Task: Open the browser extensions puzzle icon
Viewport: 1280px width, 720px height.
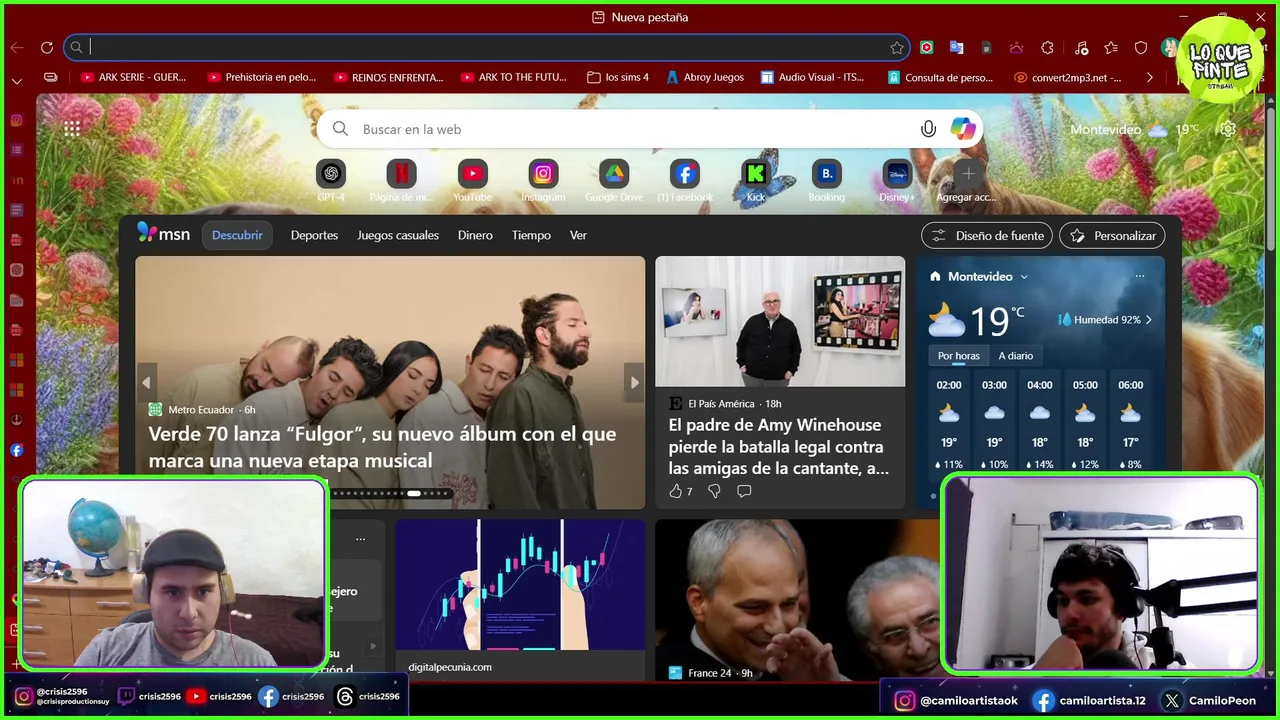Action: (x=1047, y=47)
